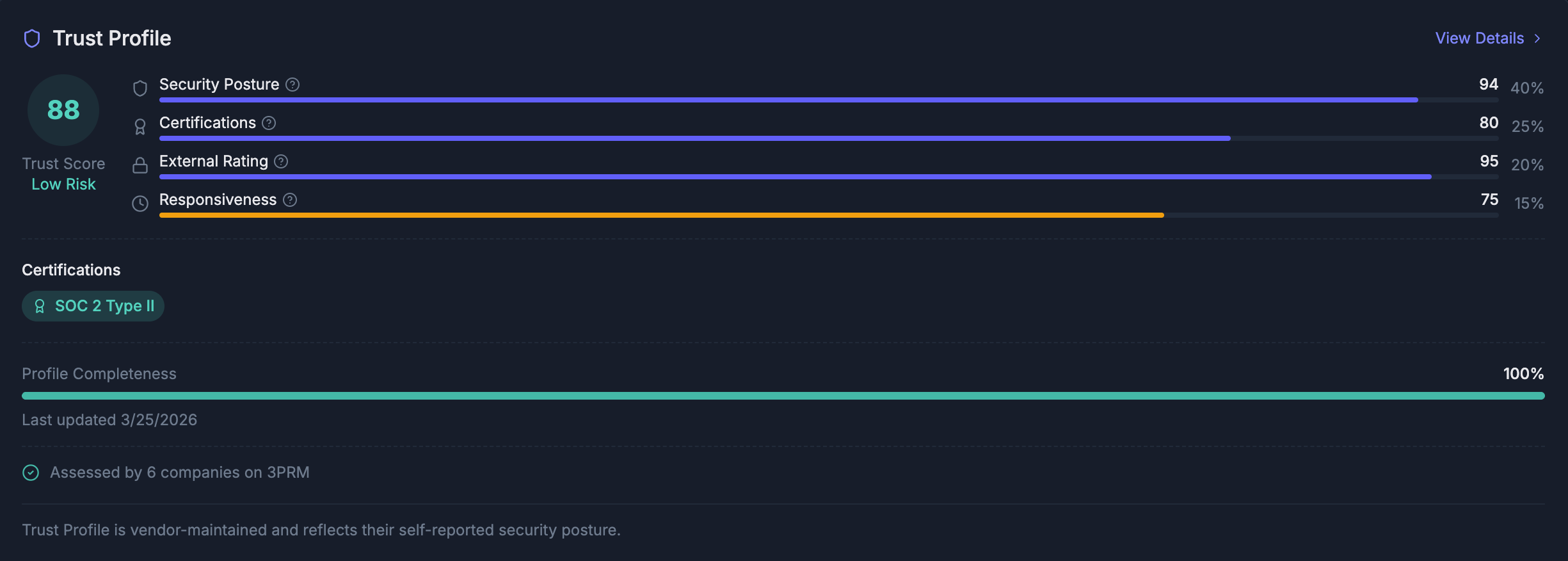The image size is (1568, 561).
Task: Click the help icon beside Security Posture
Action: coord(292,83)
